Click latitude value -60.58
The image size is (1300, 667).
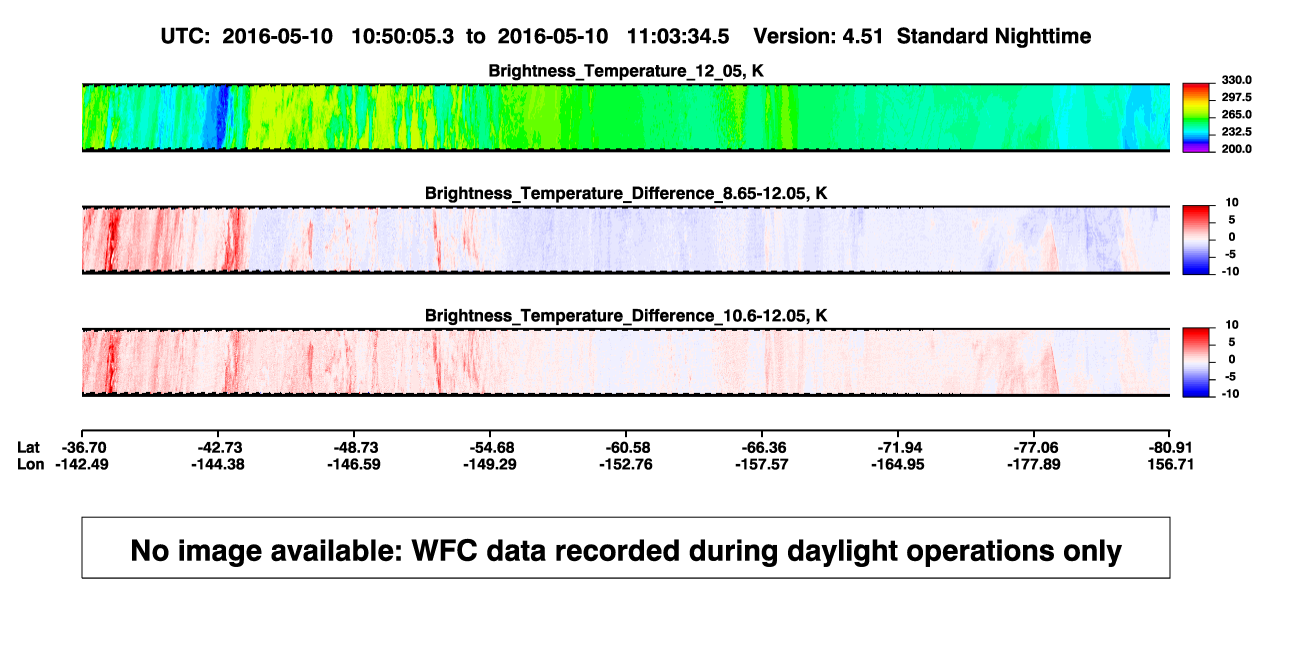tap(626, 447)
